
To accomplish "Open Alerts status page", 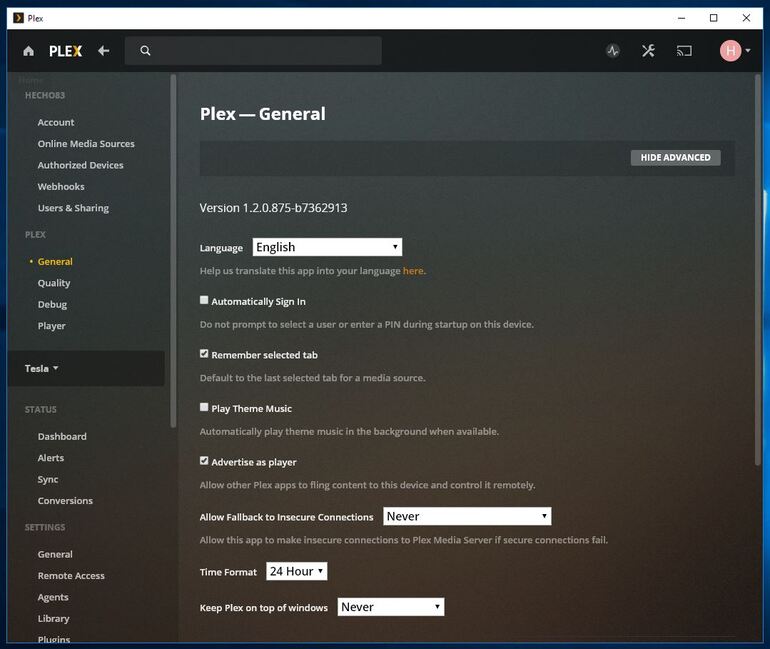I will coord(51,458).
